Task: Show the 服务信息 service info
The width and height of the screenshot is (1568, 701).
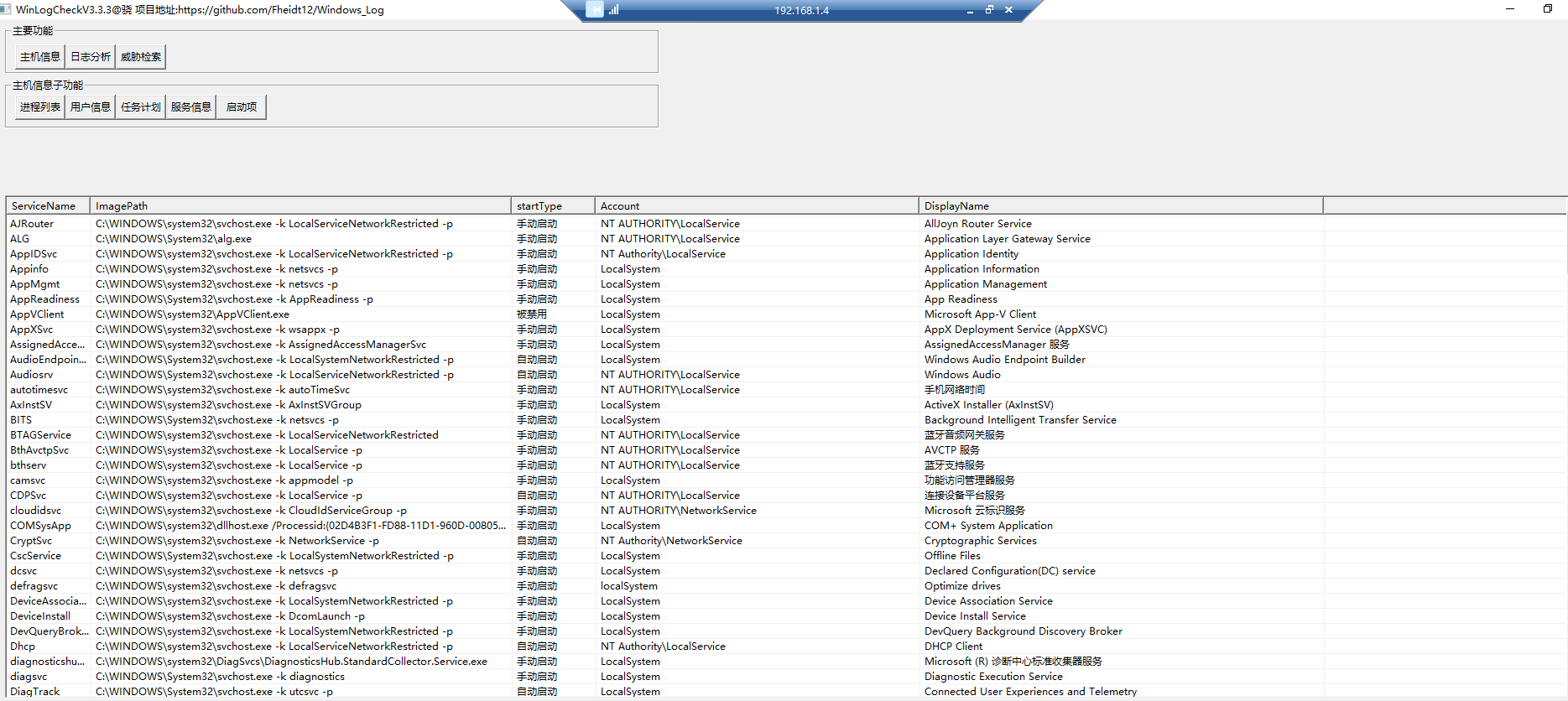Action: pyautogui.click(x=191, y=107)
